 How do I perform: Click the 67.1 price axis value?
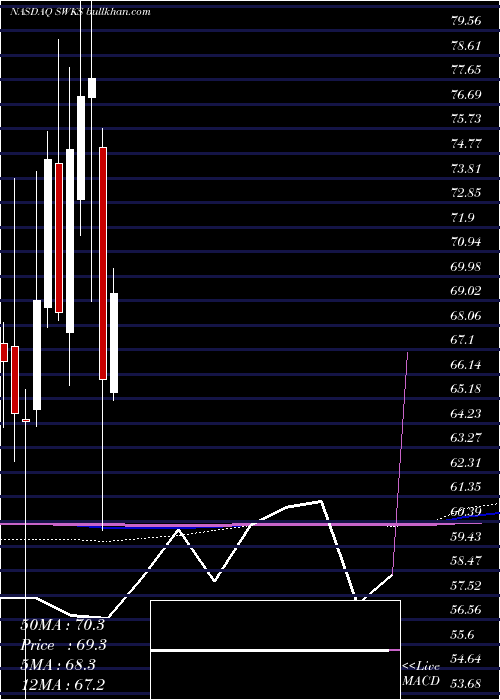(462, 341)
